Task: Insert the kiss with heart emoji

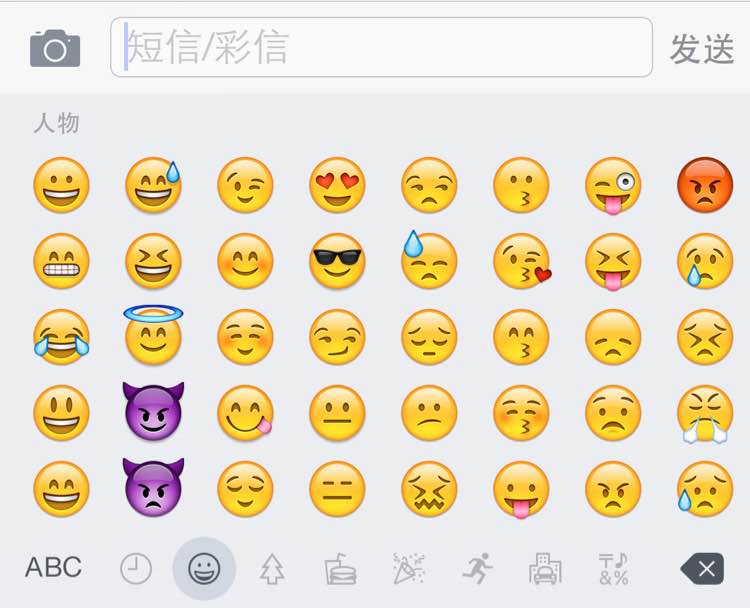Action: [521, 261]
